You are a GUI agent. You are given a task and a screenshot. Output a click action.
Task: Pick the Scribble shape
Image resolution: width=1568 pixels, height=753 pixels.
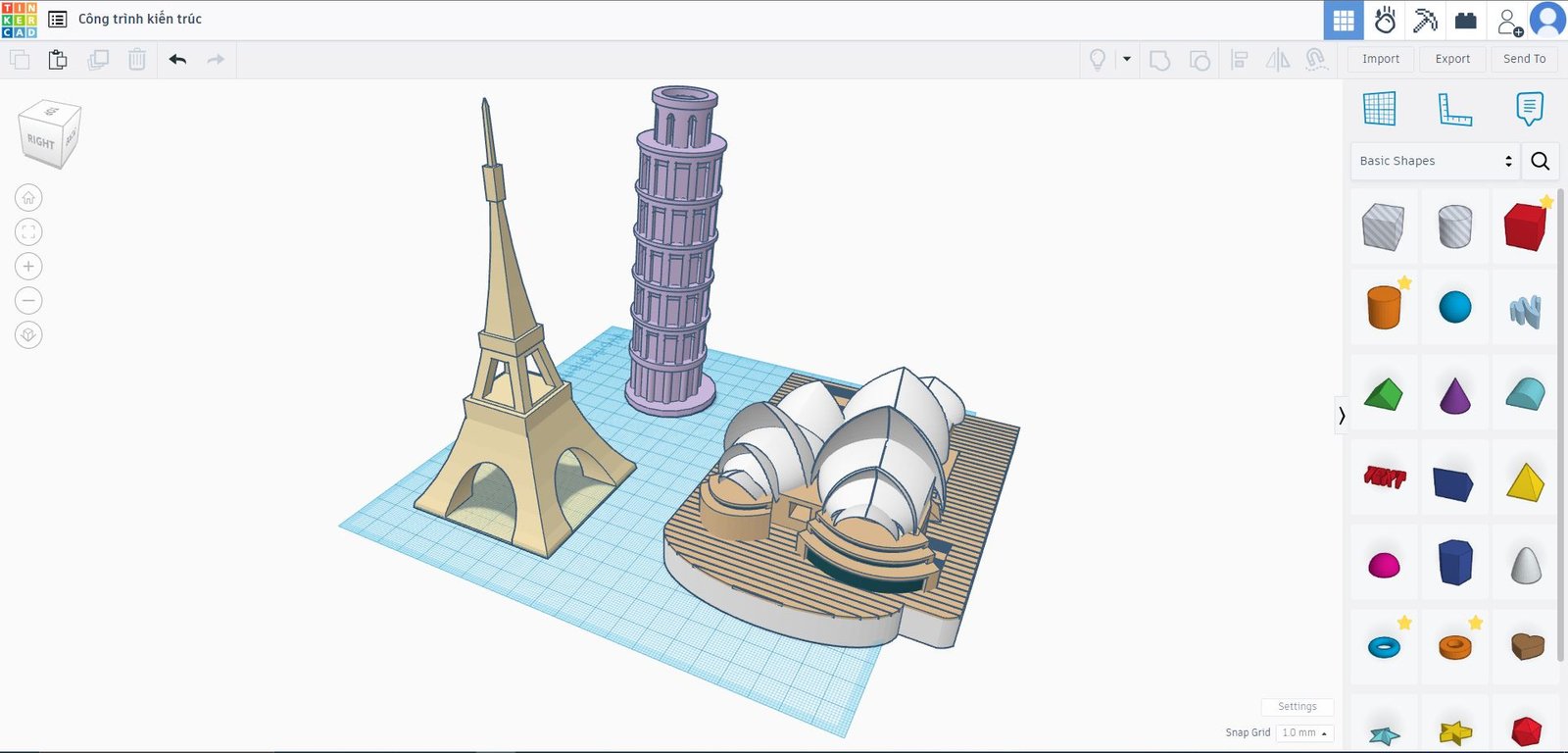pyautogui.click(x=1526, y=311)
